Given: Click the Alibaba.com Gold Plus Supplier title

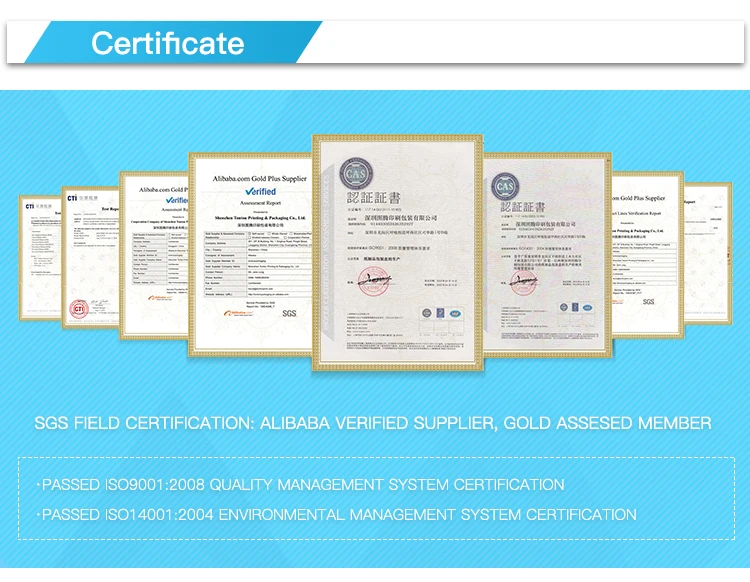Looking at the screenshot, I should [x=260, y=177].
